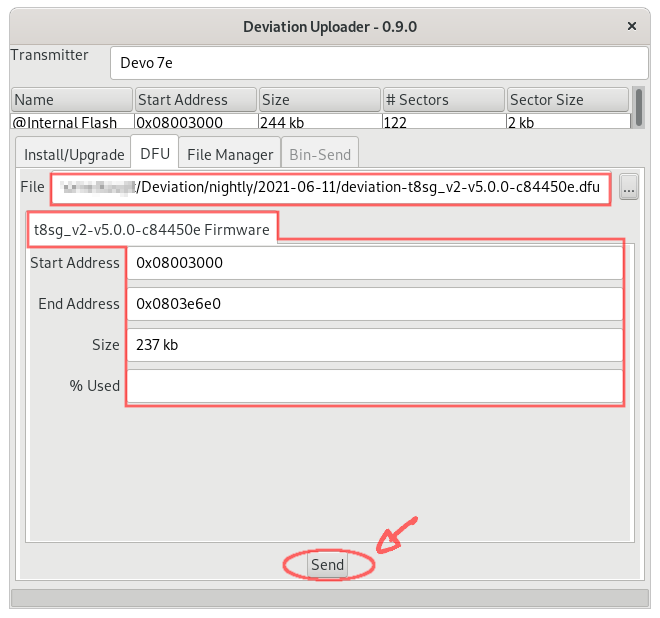Click the disabled Bin-Send tab

(x=320, y=154)
